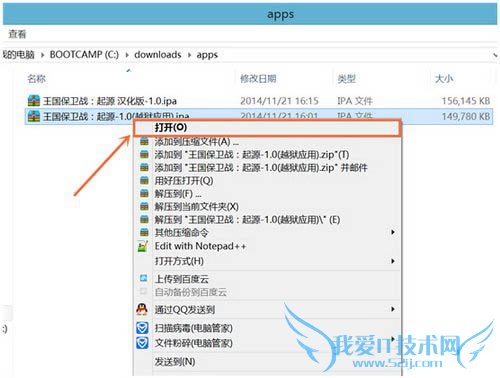Open 发送到(N) menu entry
Image resolution: width=500 pixels, height=378 pixels.
(267, 362)
